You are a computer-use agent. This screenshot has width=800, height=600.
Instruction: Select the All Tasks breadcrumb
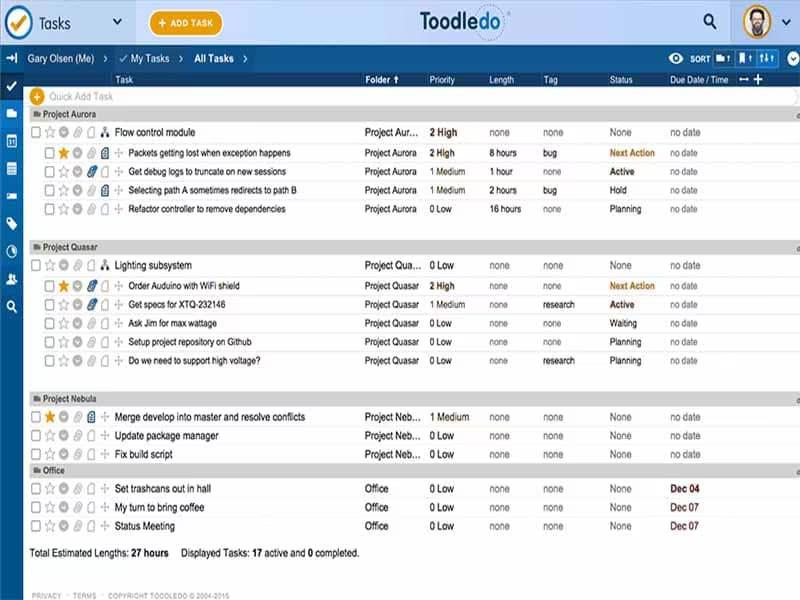[x=213, y=59]
